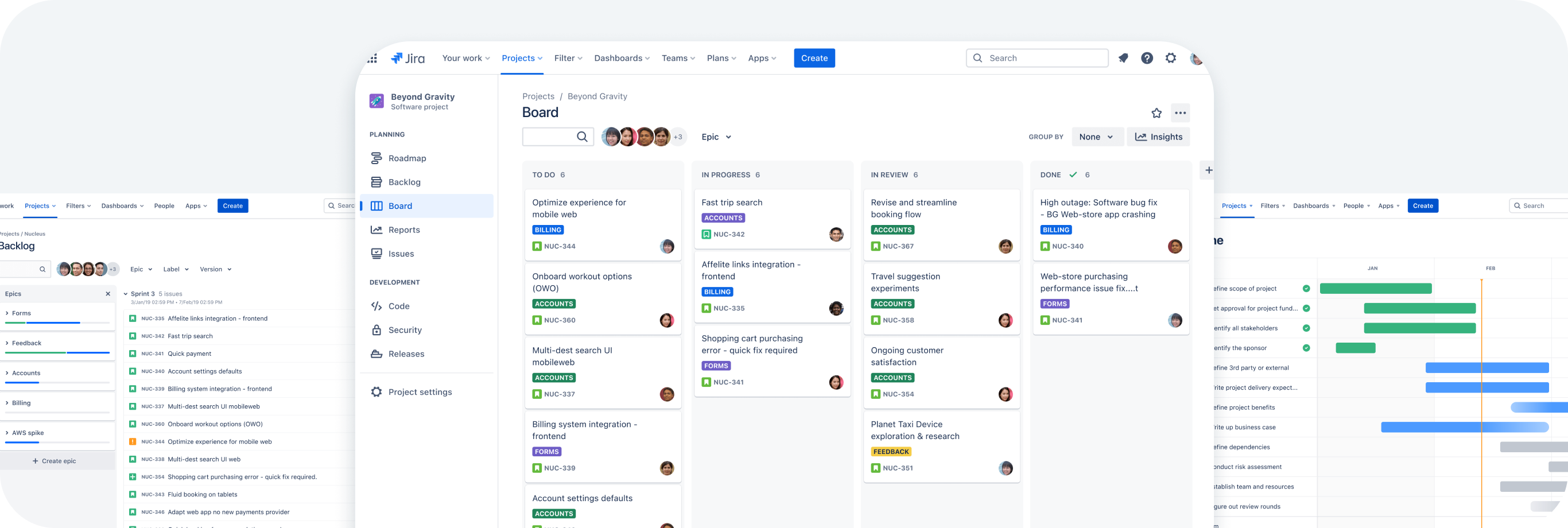
Task: Open Issues in sidebar
Action: [x=426, y=253]
